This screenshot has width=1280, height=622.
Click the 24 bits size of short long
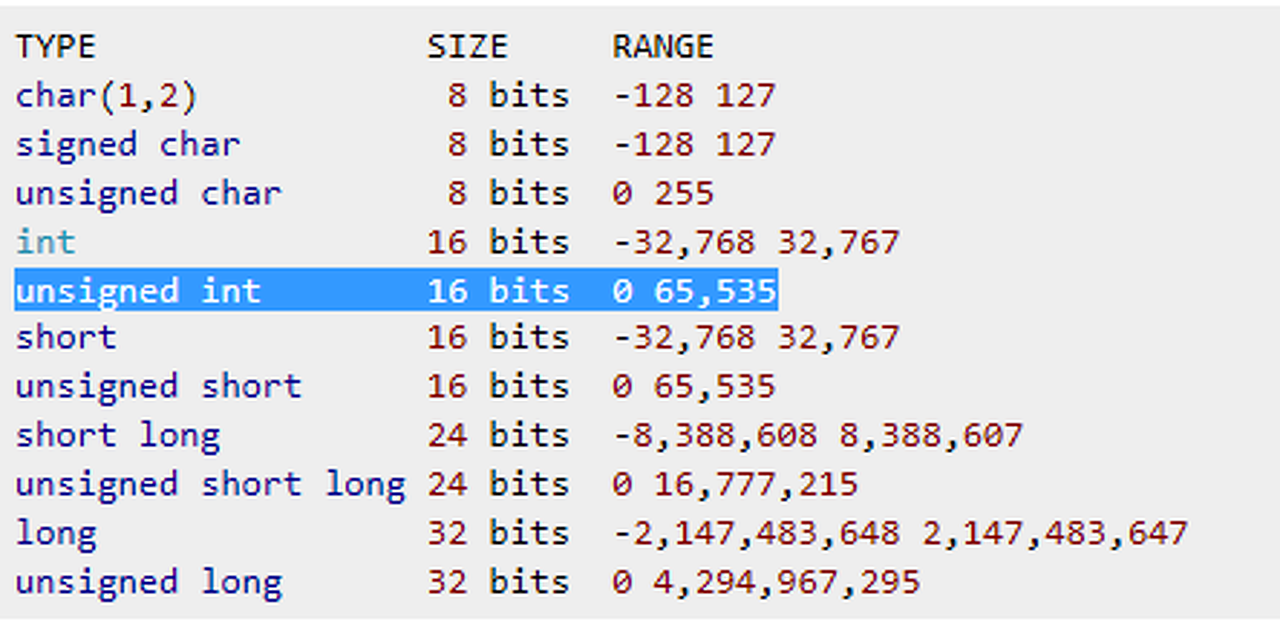[497, 436]
